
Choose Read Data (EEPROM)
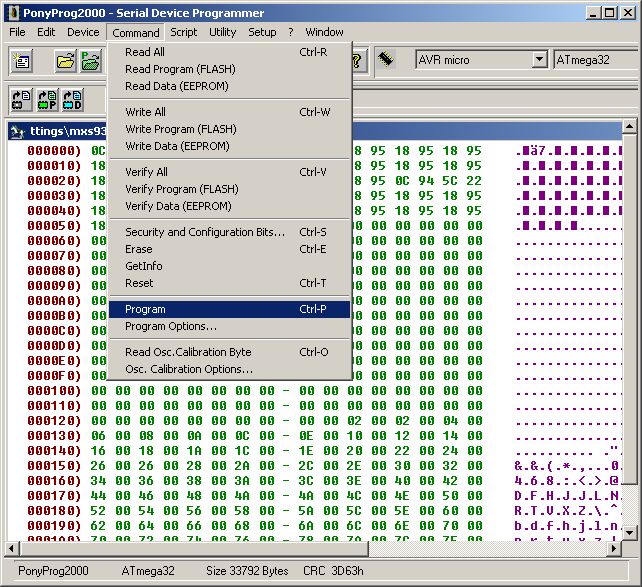coord(229,86)
